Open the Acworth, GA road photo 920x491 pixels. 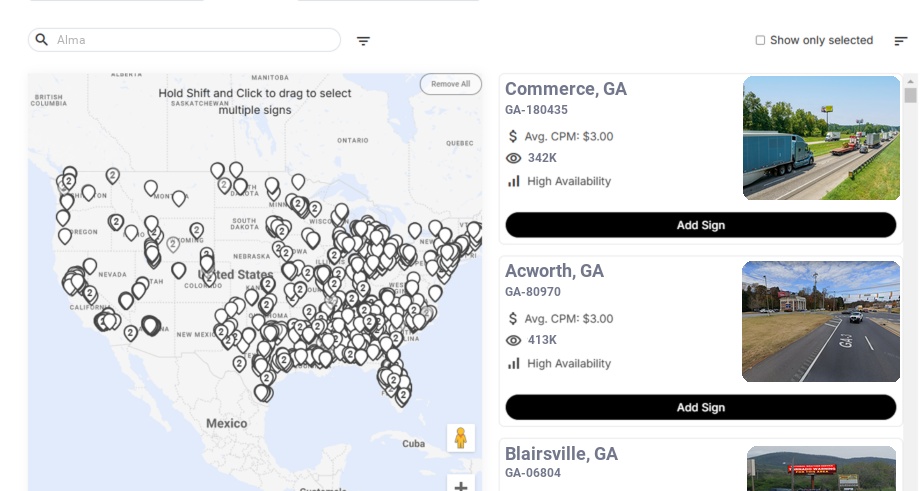(x=821, y=321)
